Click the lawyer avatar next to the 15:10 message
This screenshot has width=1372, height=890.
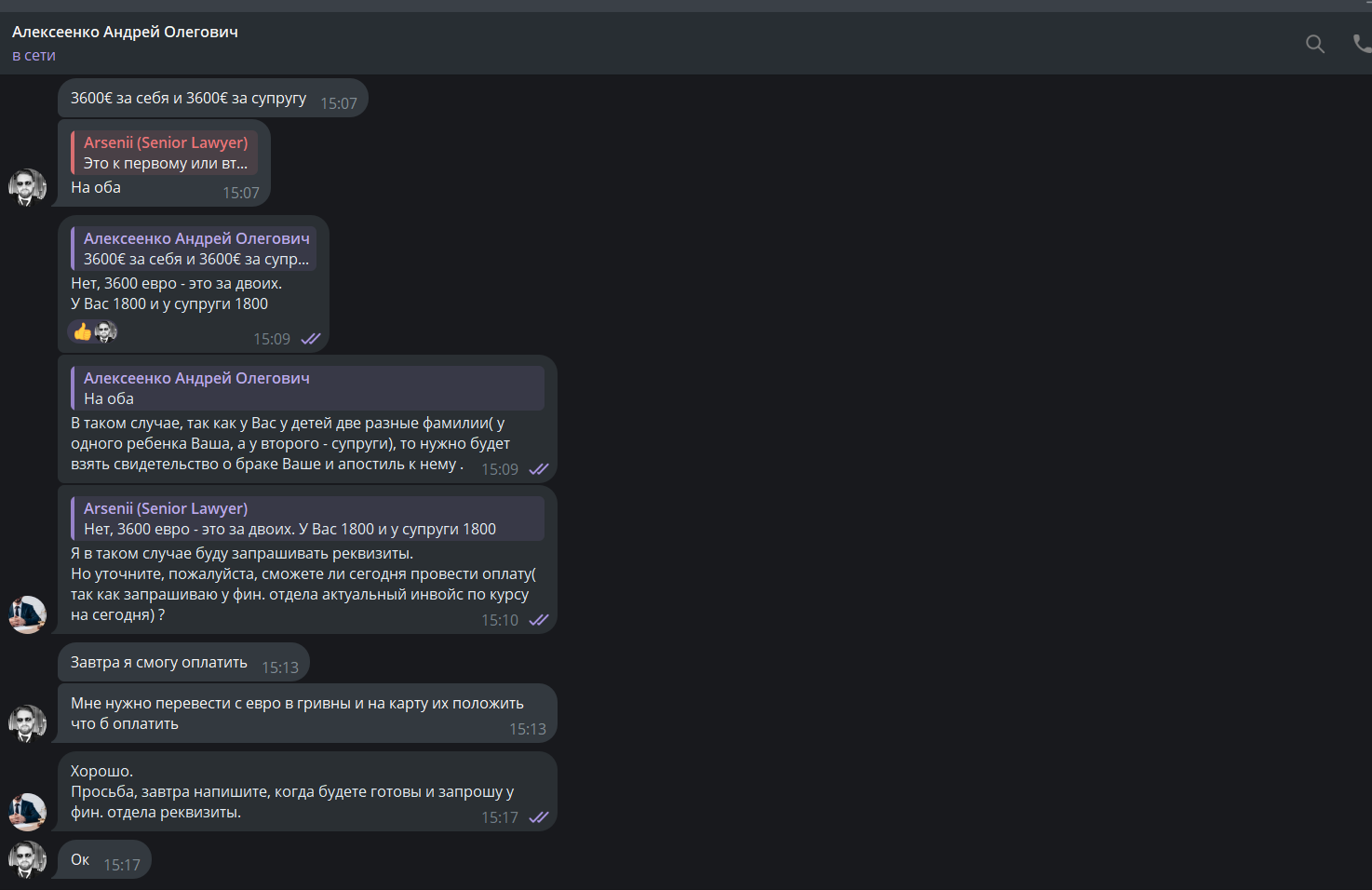tap(28, 614)
